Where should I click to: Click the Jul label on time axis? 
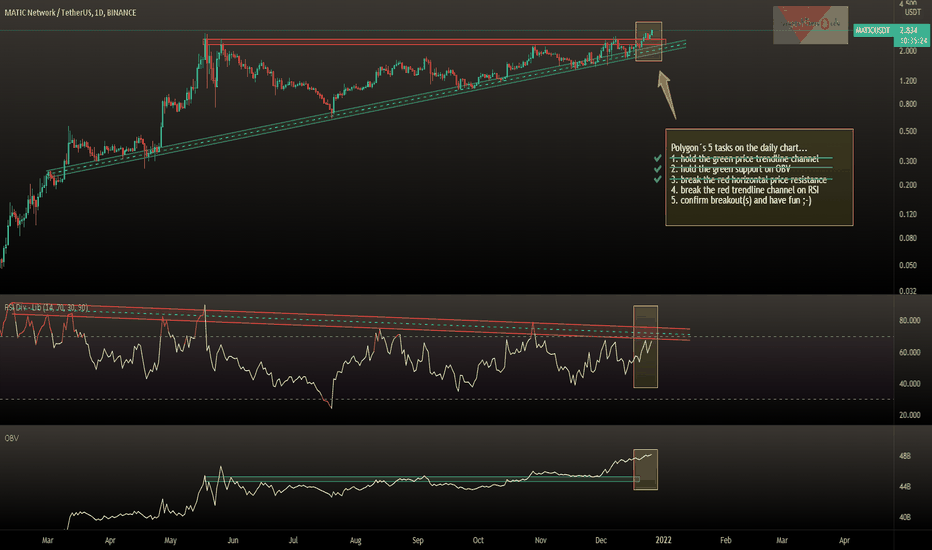pyautogui.click(x=293, y=540)
